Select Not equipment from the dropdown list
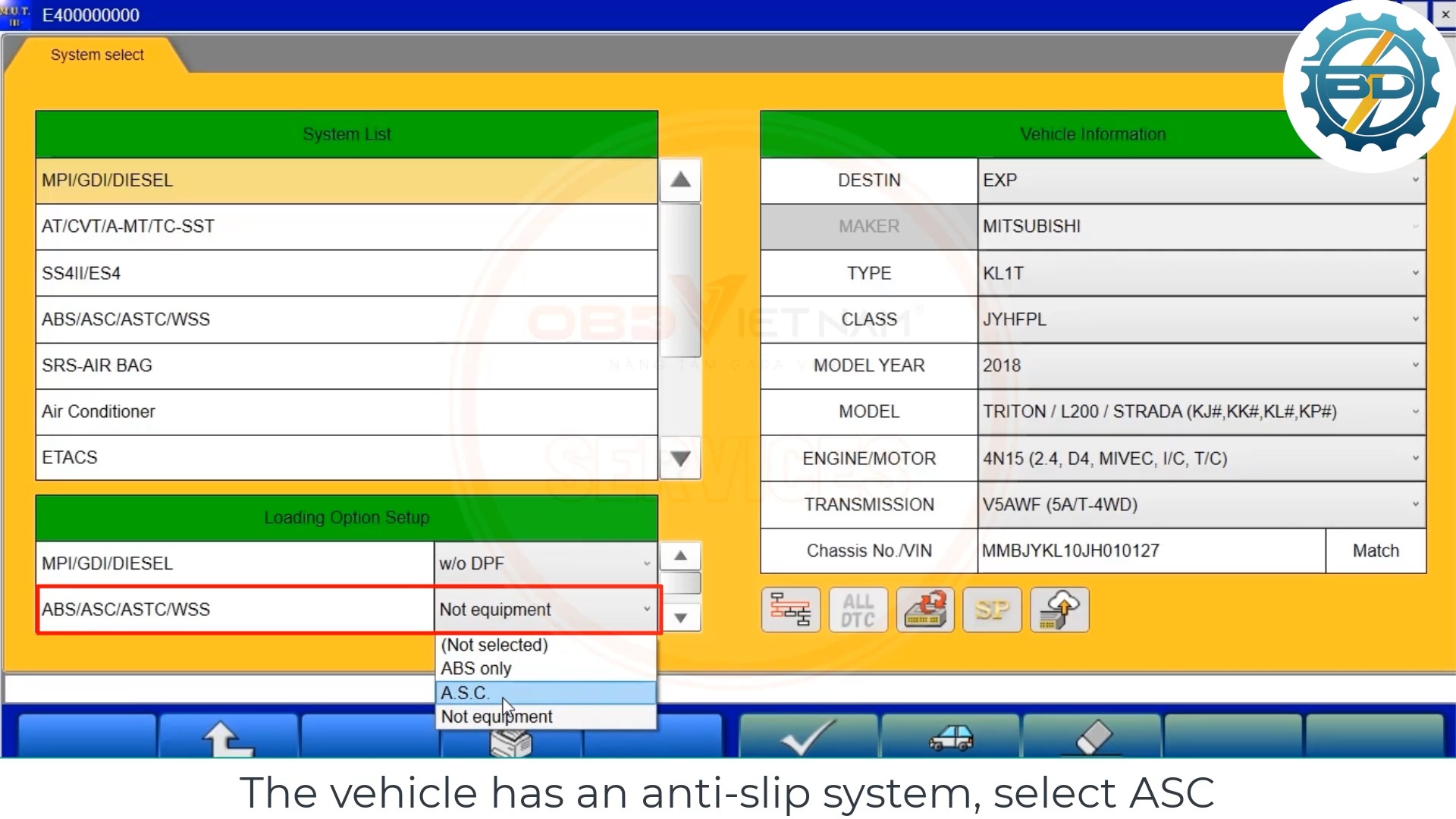This screenshot has height=819, width=1456. pos(546,717)
